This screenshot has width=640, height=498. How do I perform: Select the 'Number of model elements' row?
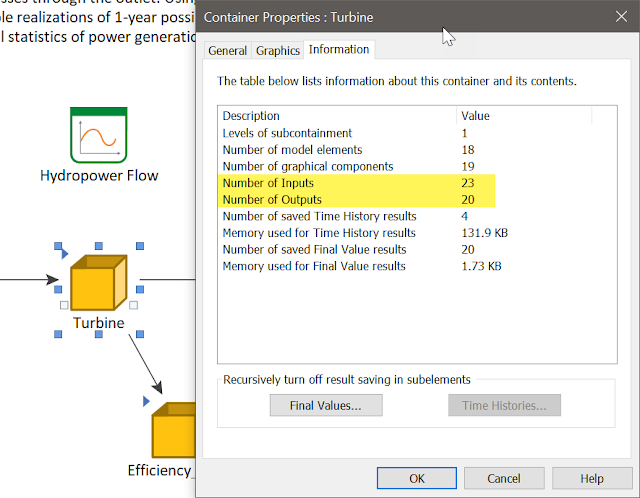417,150
